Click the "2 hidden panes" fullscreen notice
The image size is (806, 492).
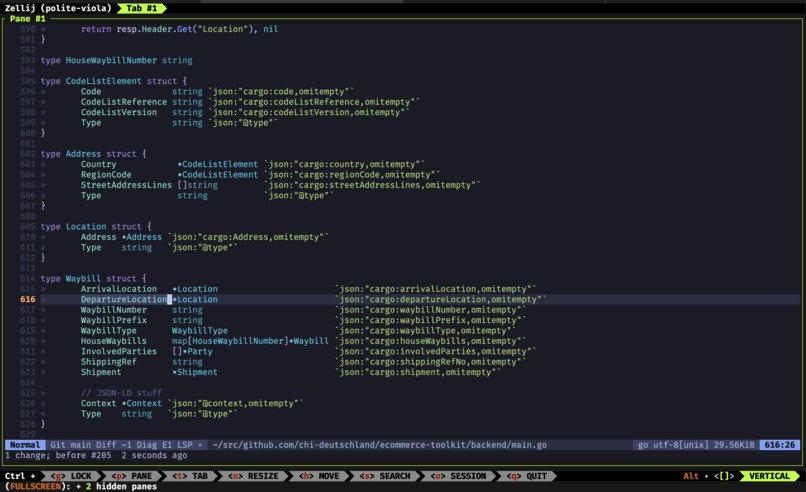[x=121, y=486]
